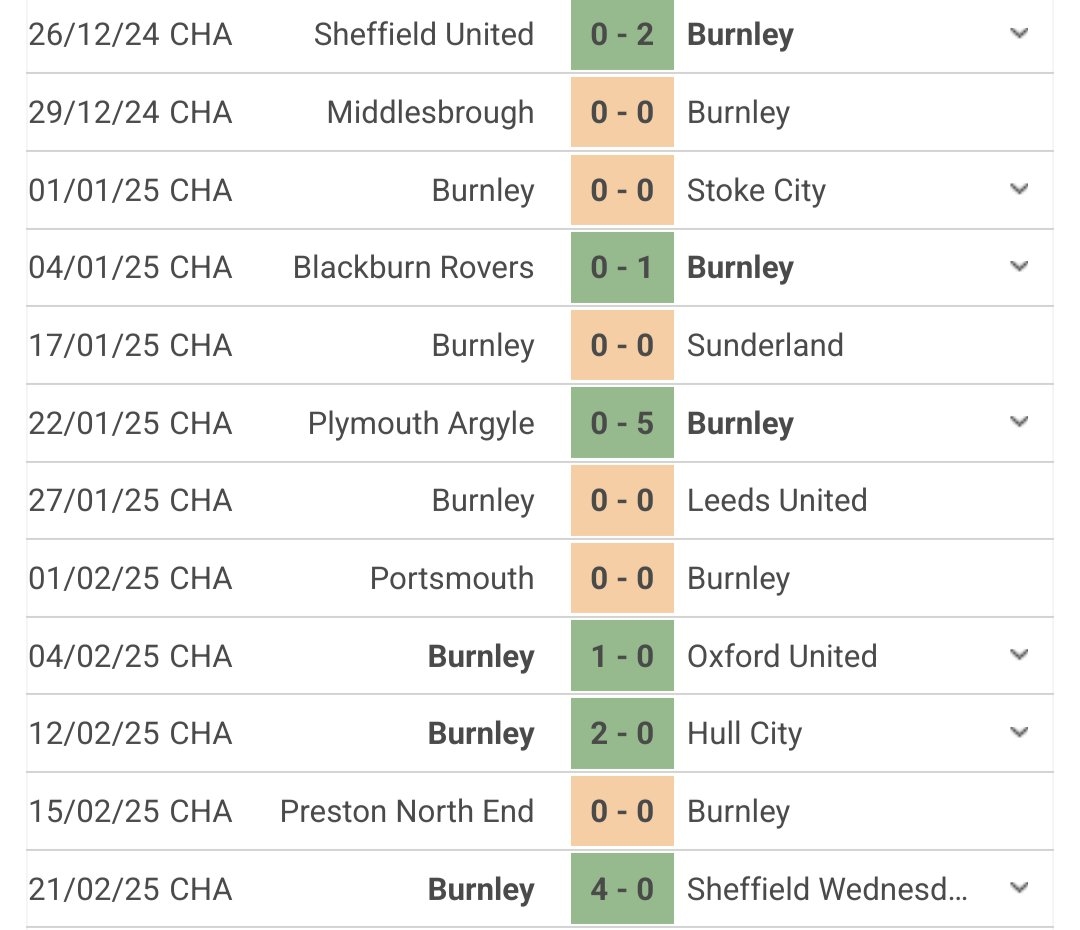Expand Burnley vs Stoke City row chevron
The height and width of the screenshot is (930, 1080).
1019,189
